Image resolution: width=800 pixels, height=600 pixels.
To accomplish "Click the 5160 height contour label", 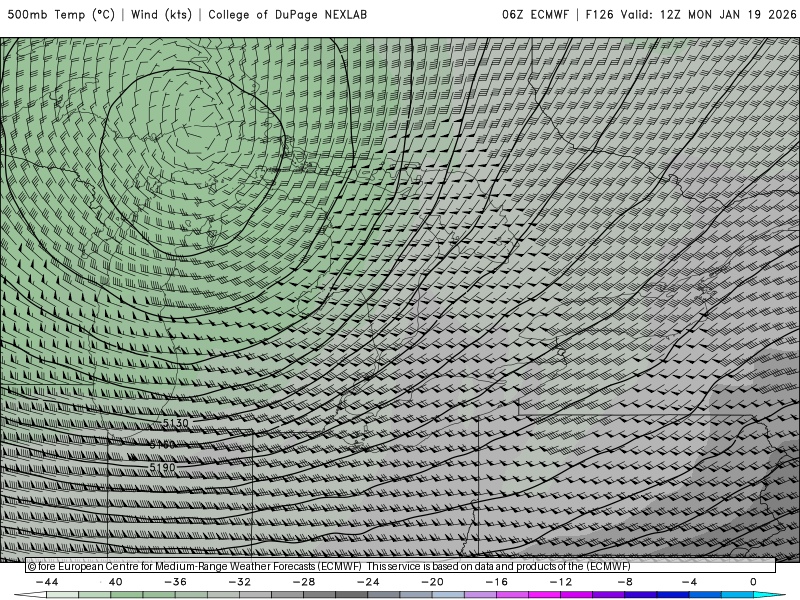I will [162, 445].
